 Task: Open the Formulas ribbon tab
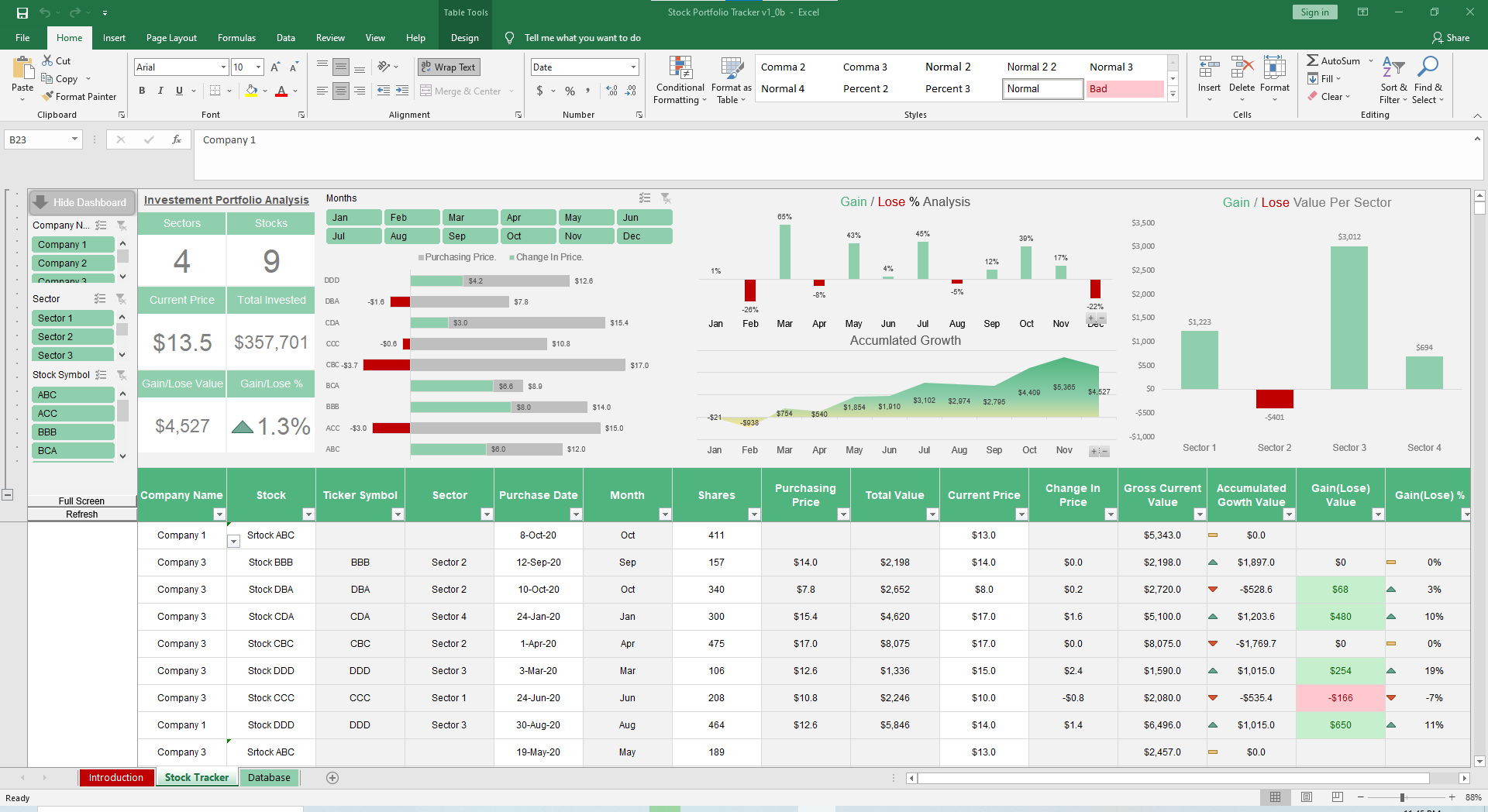pos(236,37)
